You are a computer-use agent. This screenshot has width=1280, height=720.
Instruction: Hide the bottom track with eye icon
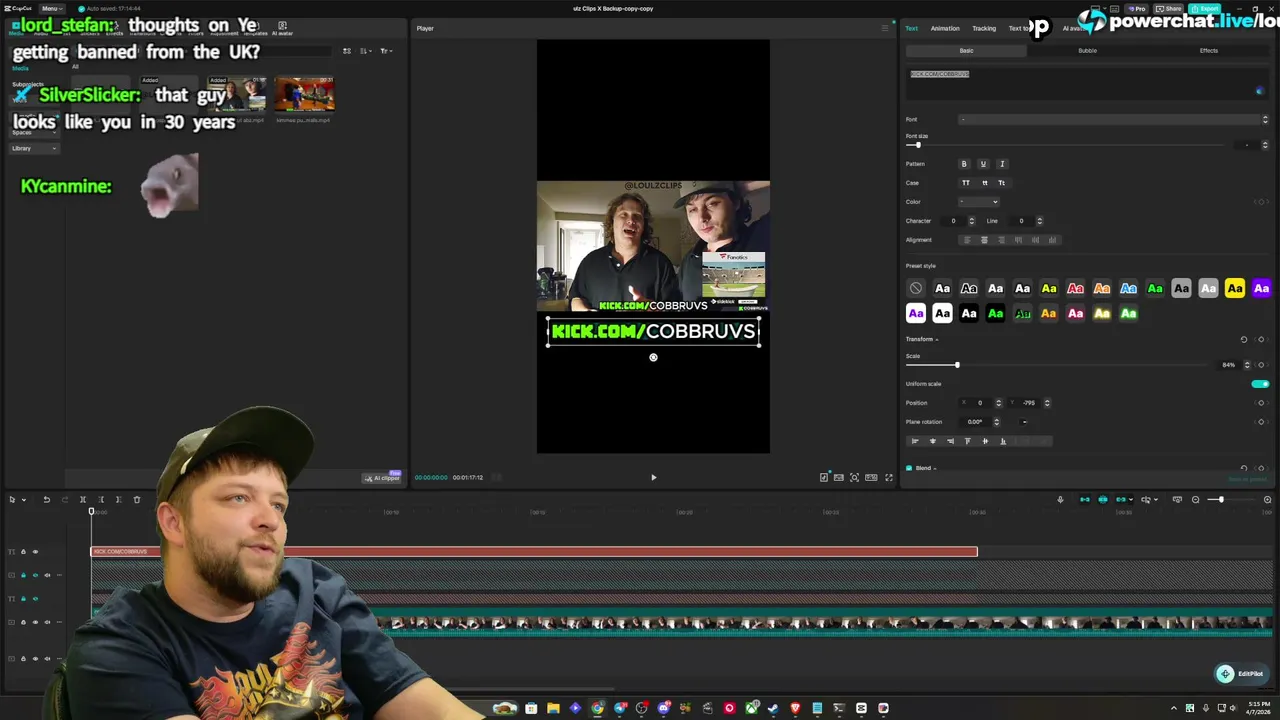(x=35, y=658)
